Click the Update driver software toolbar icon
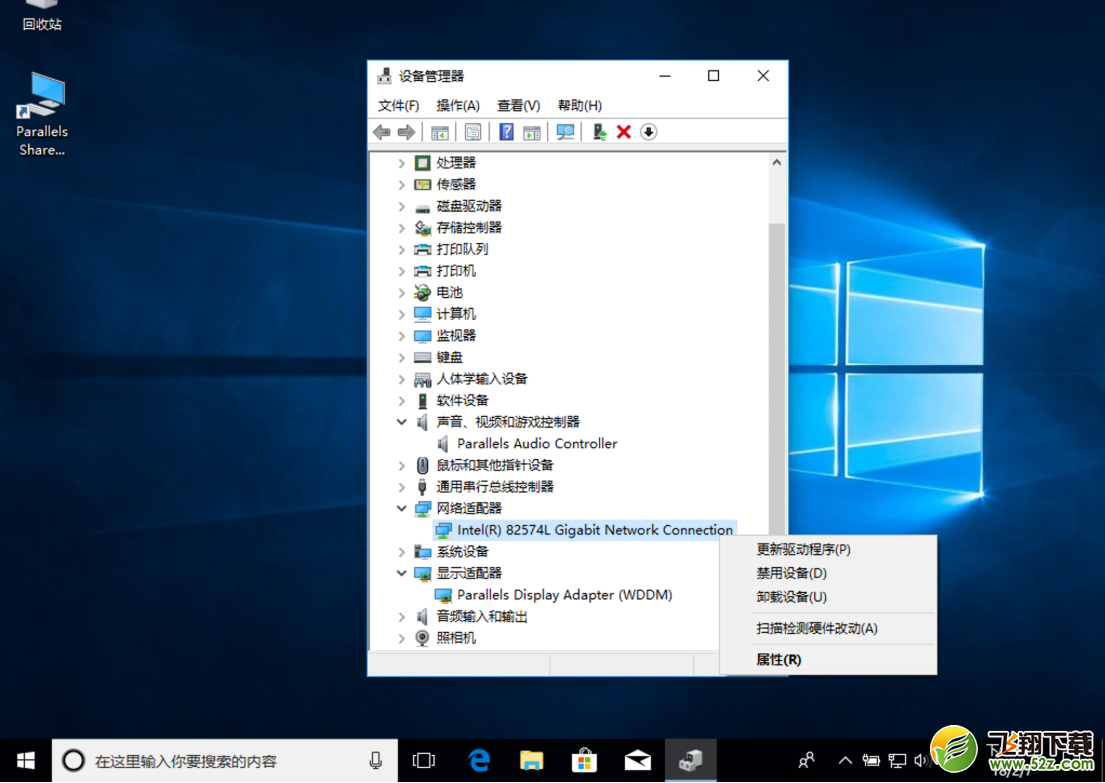The width and height of the screenshot is (1105, 783). pos(600,131)
